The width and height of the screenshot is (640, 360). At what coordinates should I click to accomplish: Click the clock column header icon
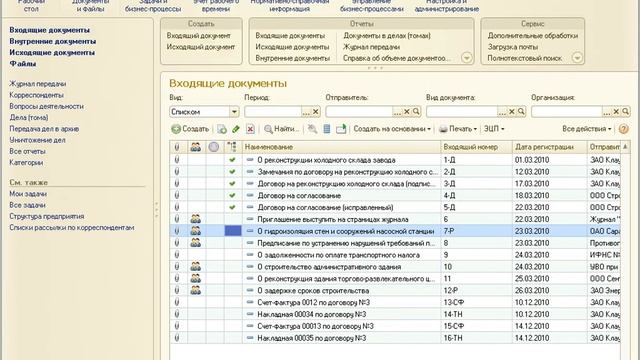[x=213, y=147]
